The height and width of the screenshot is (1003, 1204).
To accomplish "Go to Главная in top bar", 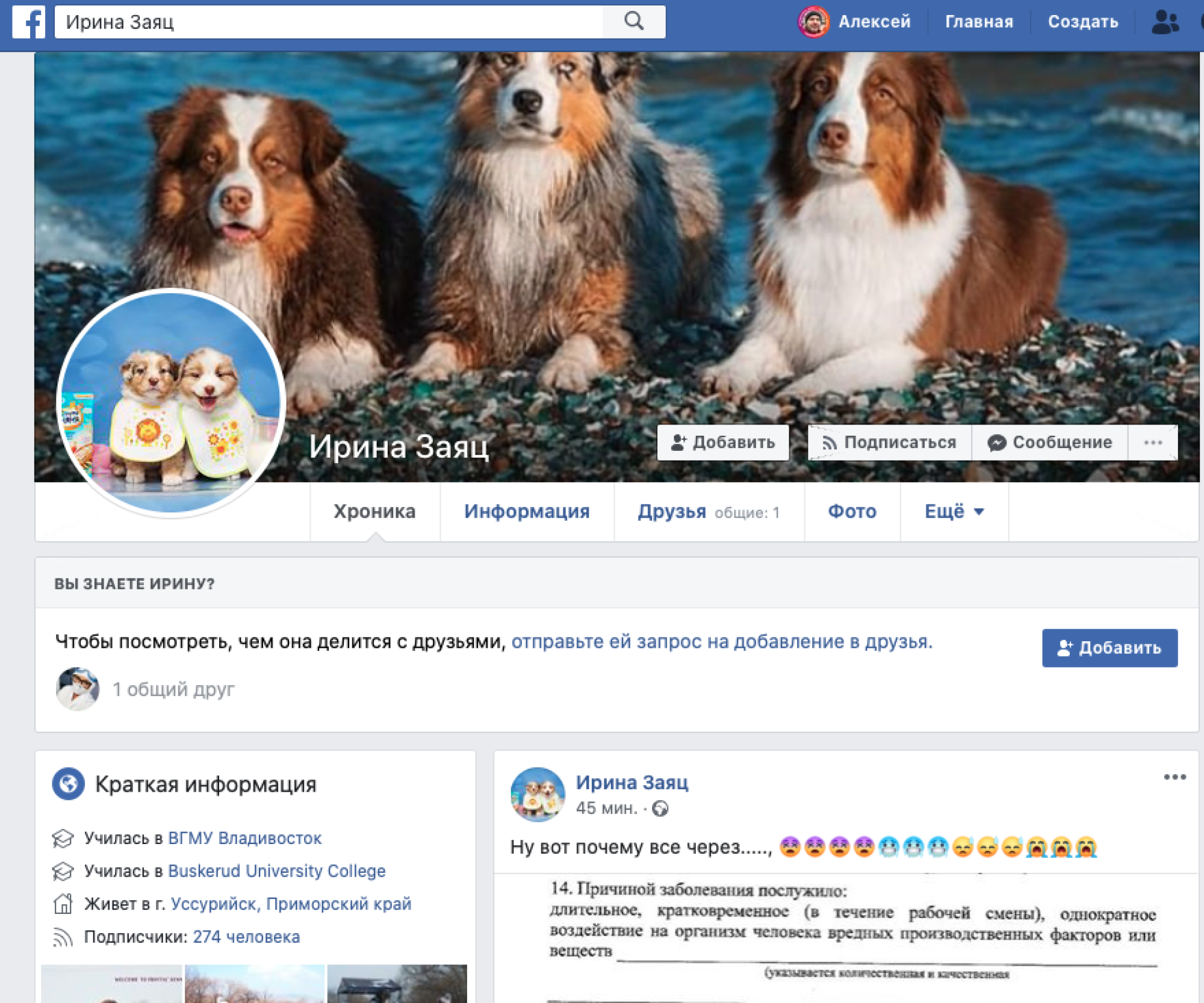I will tap(979, 22).
